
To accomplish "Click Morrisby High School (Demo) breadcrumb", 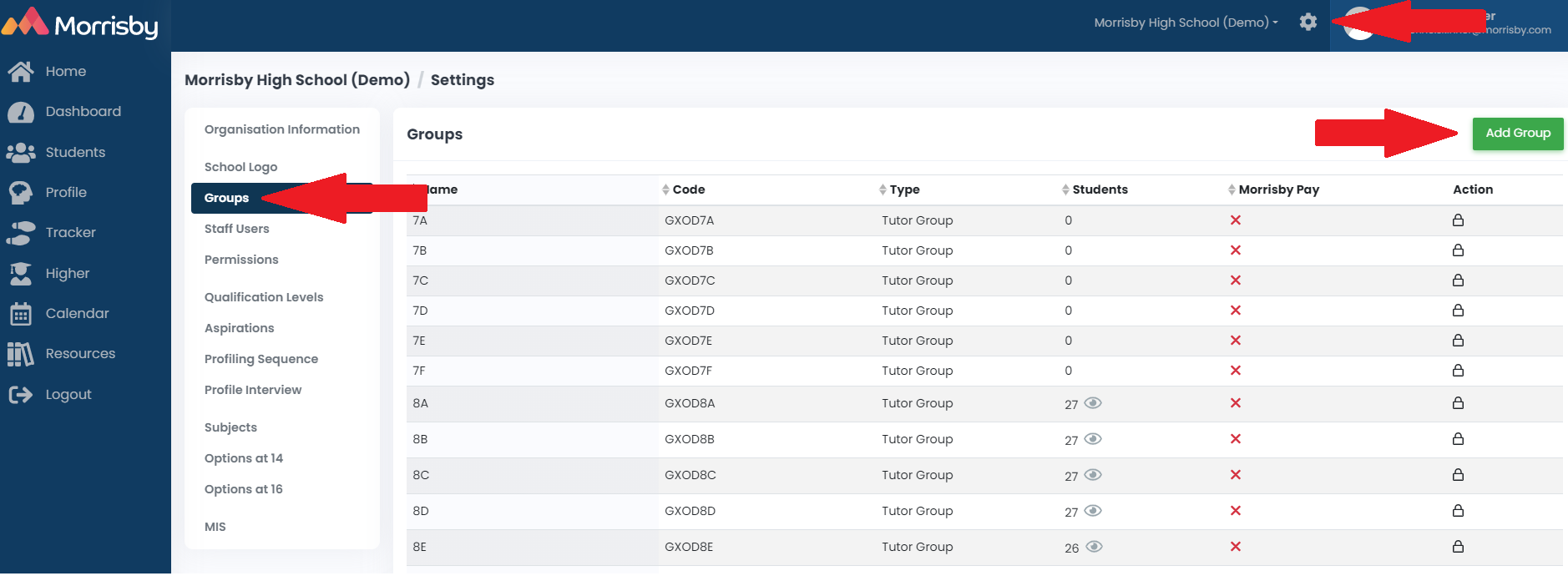I will pos(297,80).
